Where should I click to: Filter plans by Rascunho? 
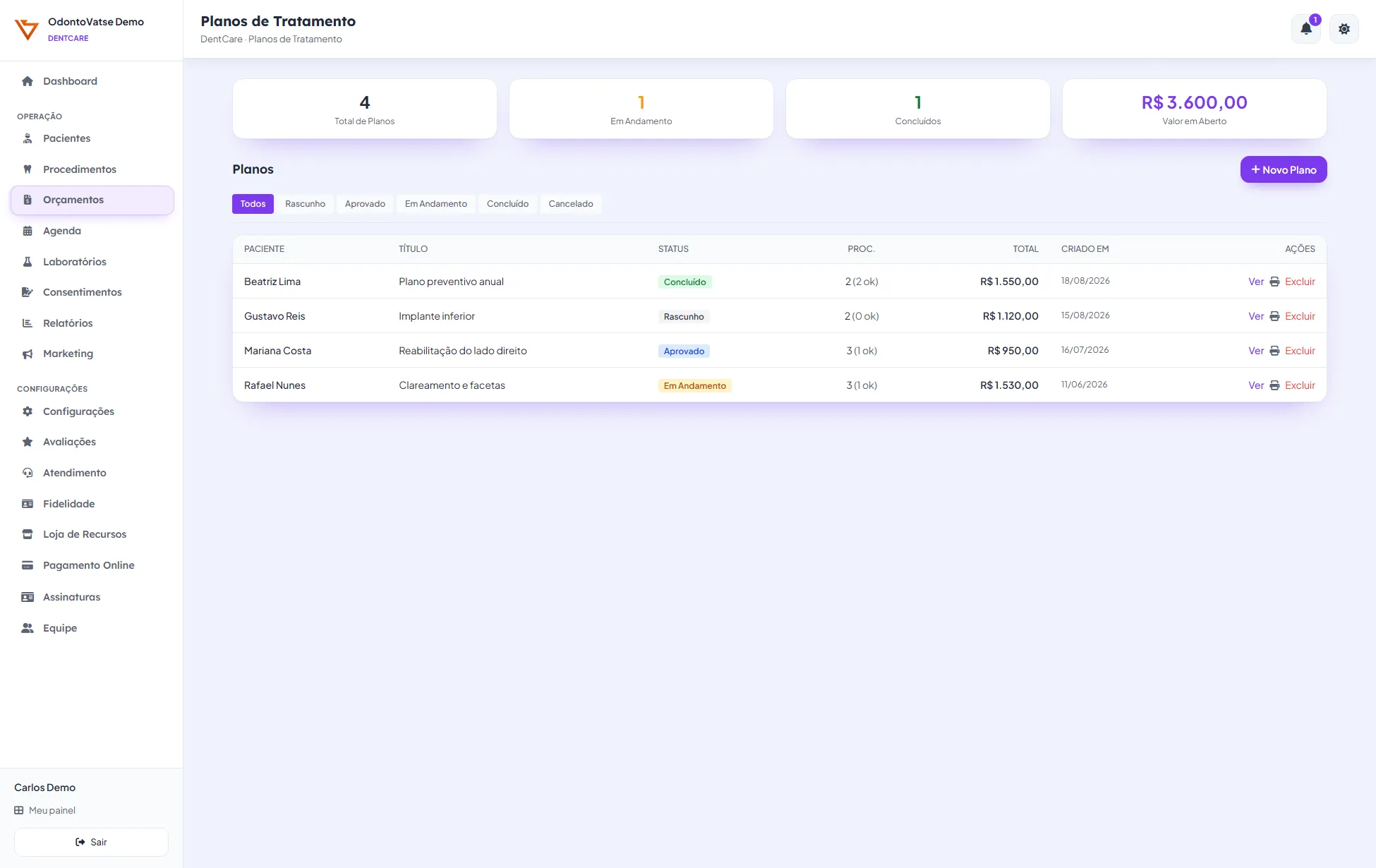pos(305,204)
